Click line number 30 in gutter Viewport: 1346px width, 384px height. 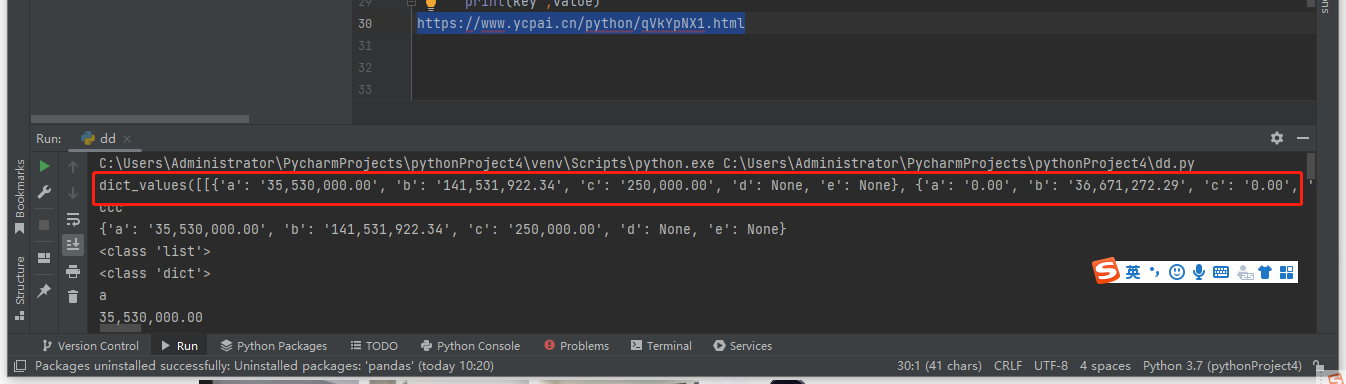point(364,23)
